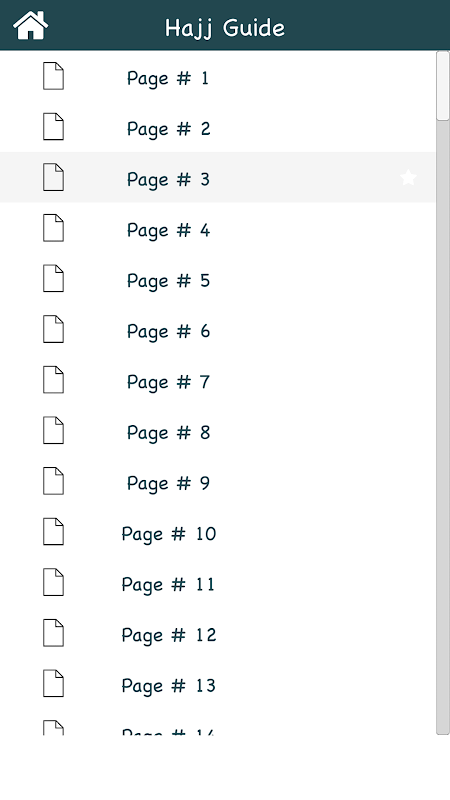Select Page # 7 in the guide
450x800 pixels.
(x=217, y=380)
